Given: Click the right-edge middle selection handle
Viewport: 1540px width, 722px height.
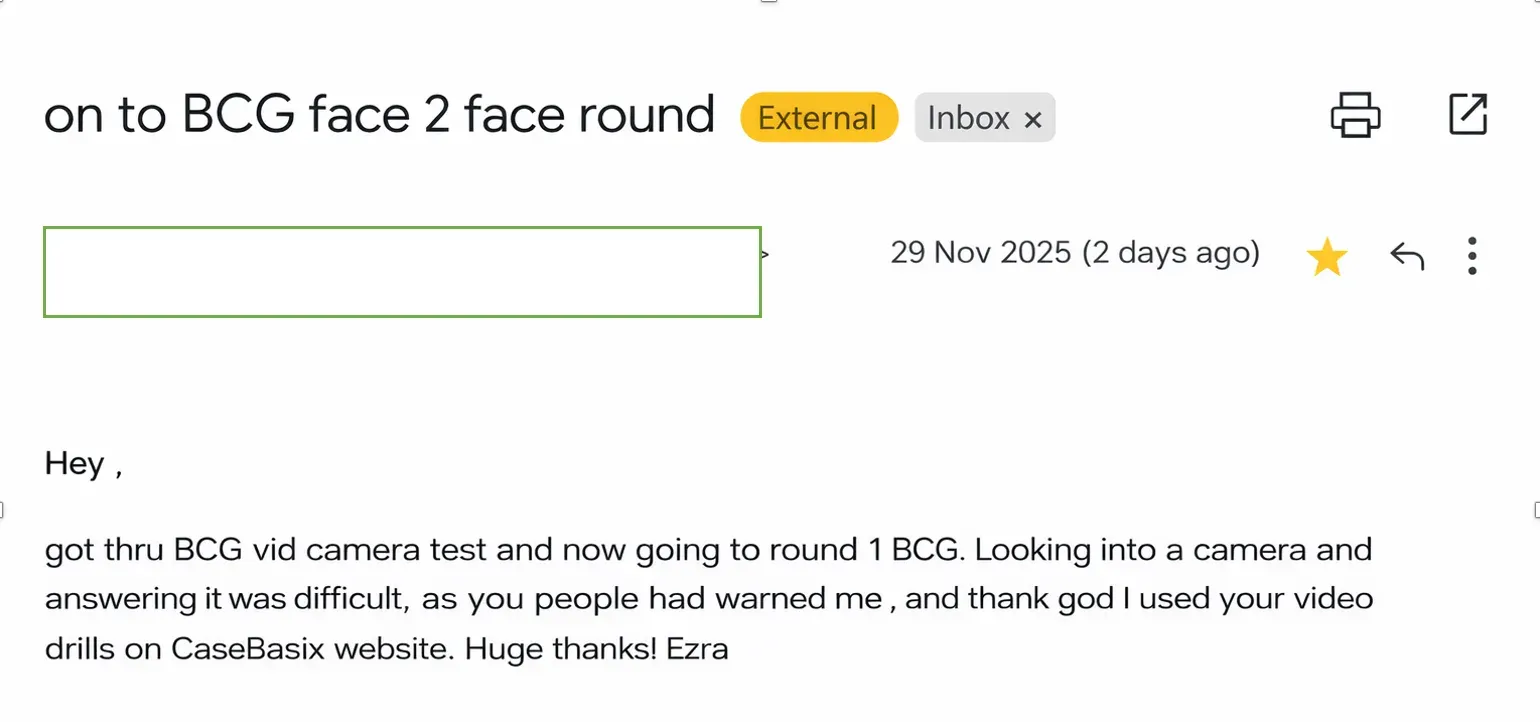Looking at the screenshot, I should [x=1537, y=510].
